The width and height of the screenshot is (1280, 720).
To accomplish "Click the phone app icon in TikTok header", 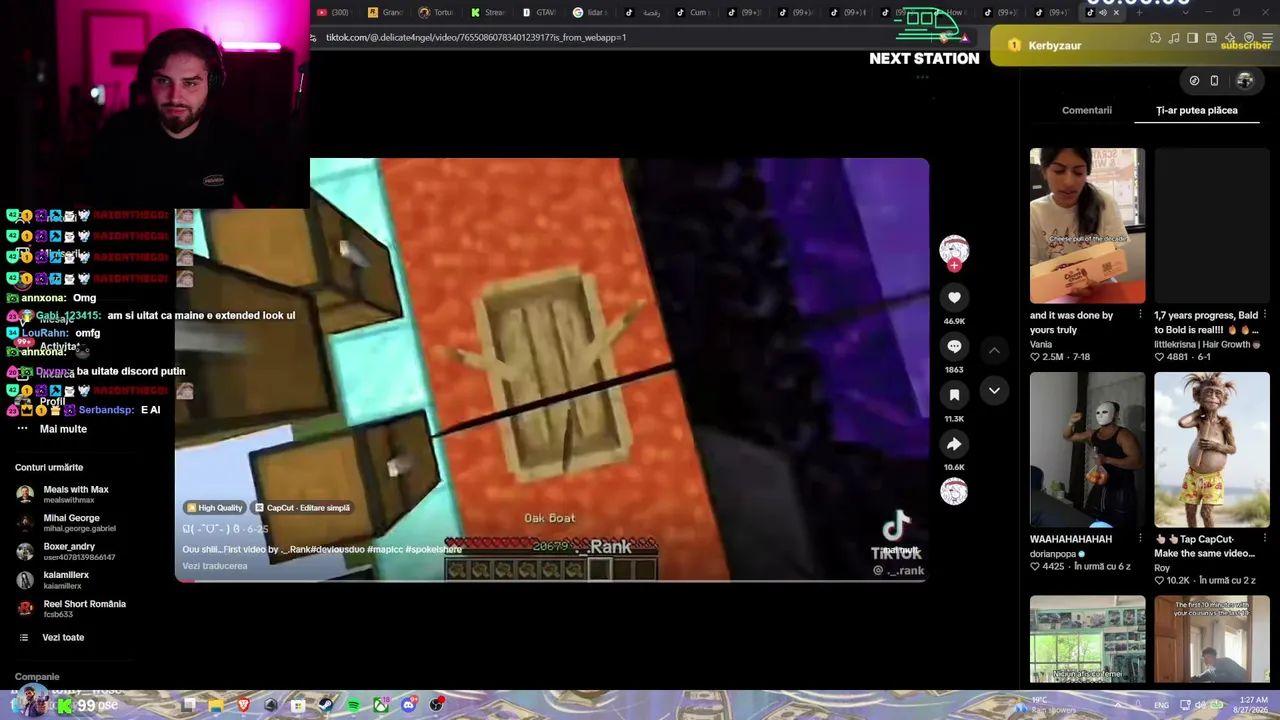I will pyautogui.click(x=1214, y=81).
